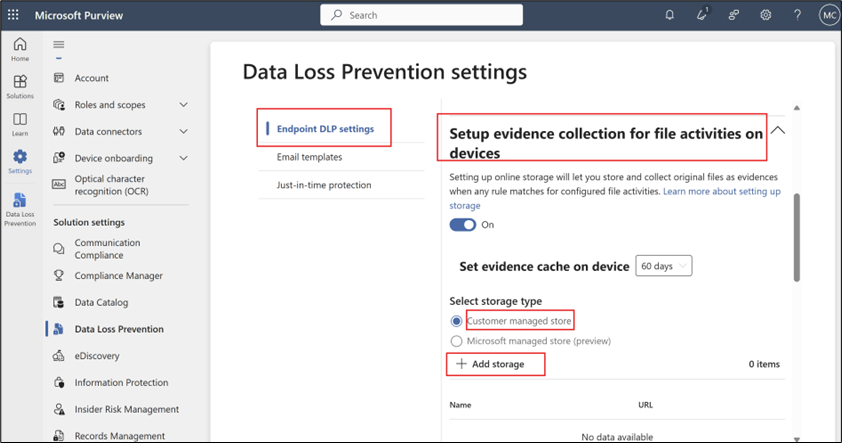
Task: Collapse navigation with hamburger icon
Action: (x=59, y=45)
